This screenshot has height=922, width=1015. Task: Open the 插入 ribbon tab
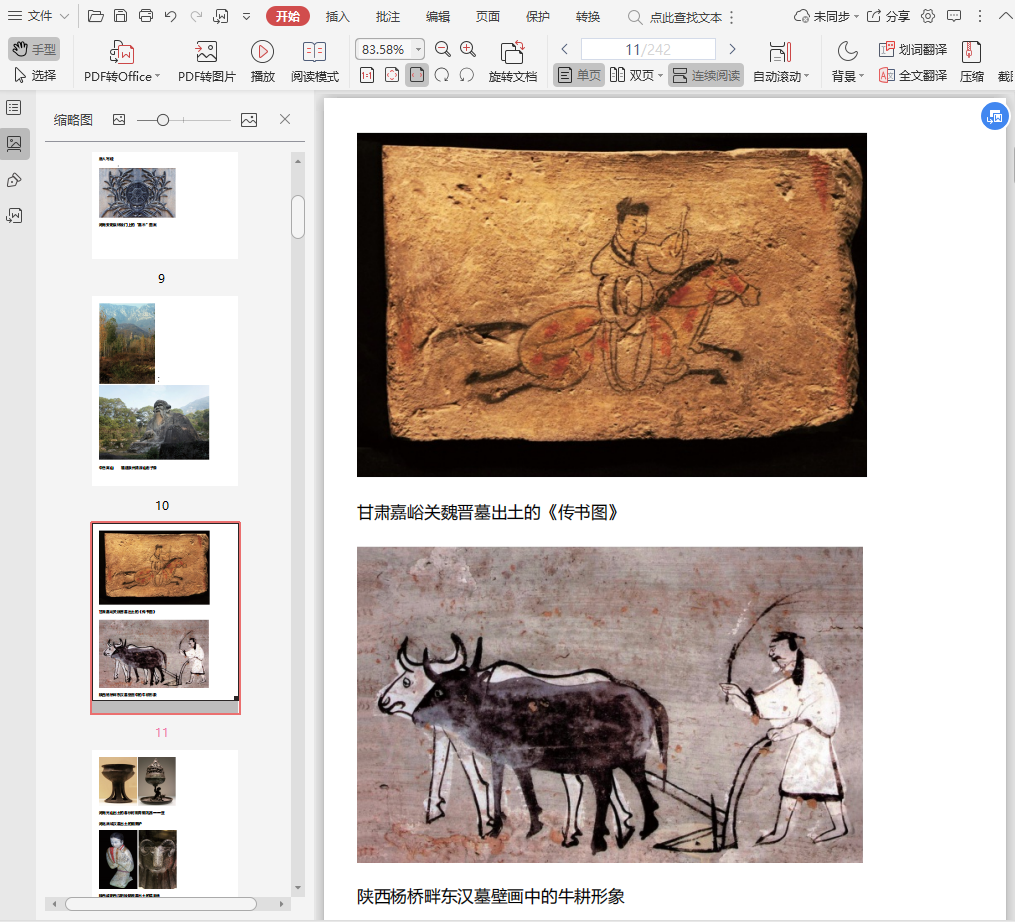(x=338, y=16)
